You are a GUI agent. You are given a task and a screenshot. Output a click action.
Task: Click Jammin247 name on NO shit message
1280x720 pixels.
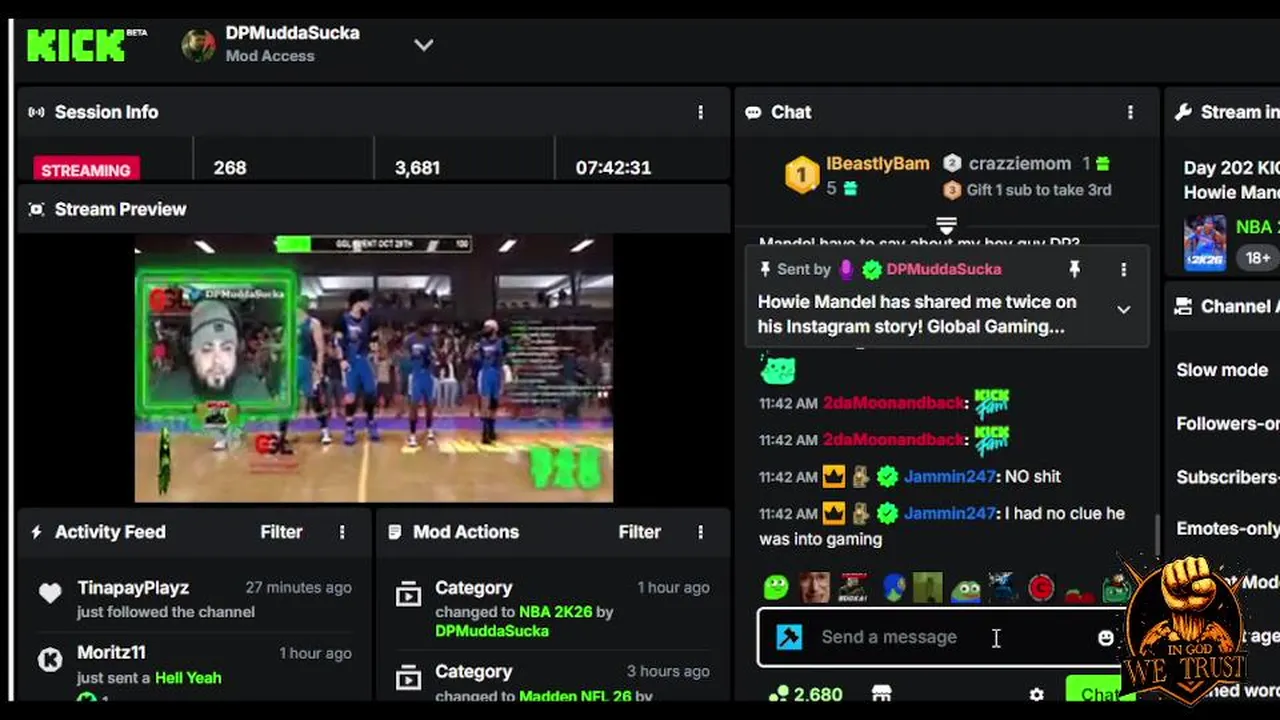click(949, 477)
